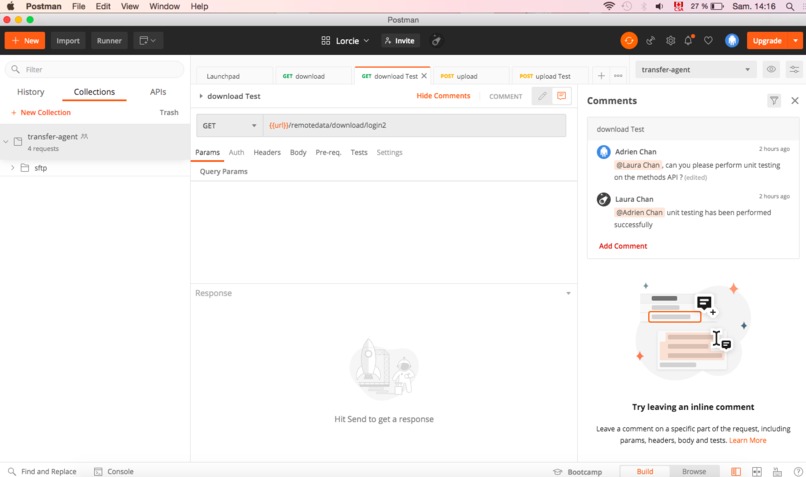Click the heart icon in header

[708, 41]
